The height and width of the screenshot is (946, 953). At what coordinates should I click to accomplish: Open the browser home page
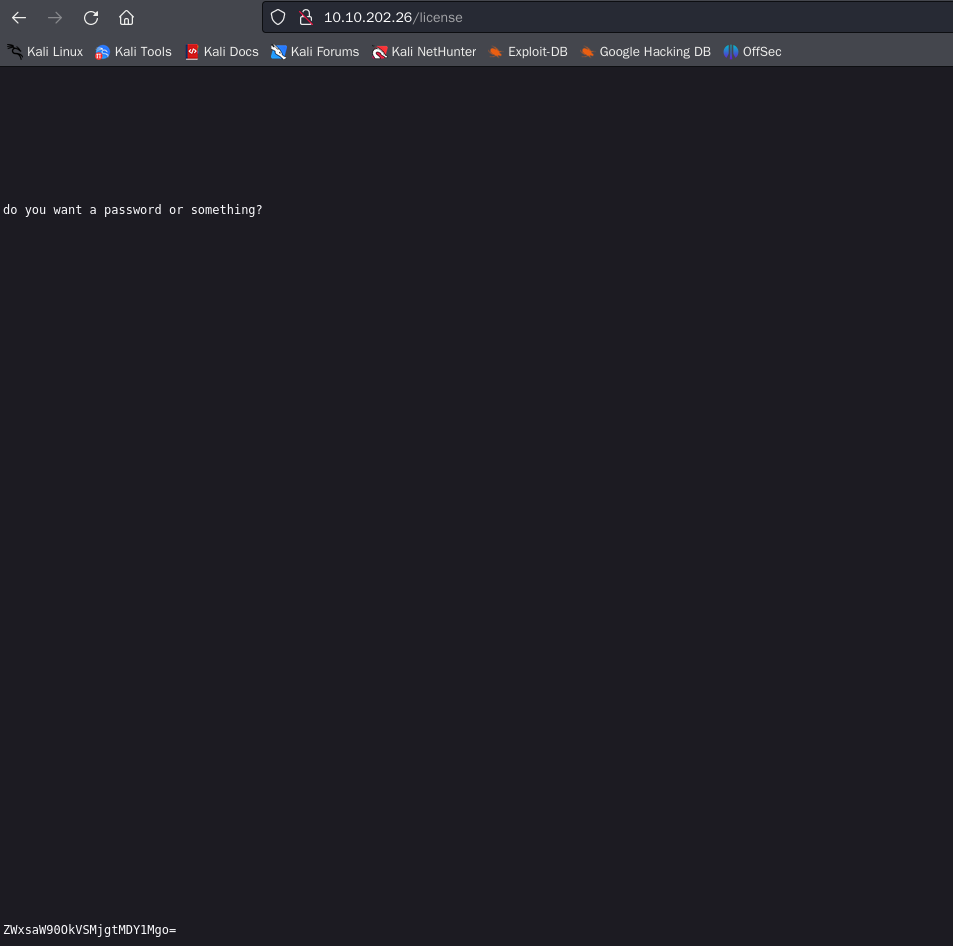[x=126, y=18]
